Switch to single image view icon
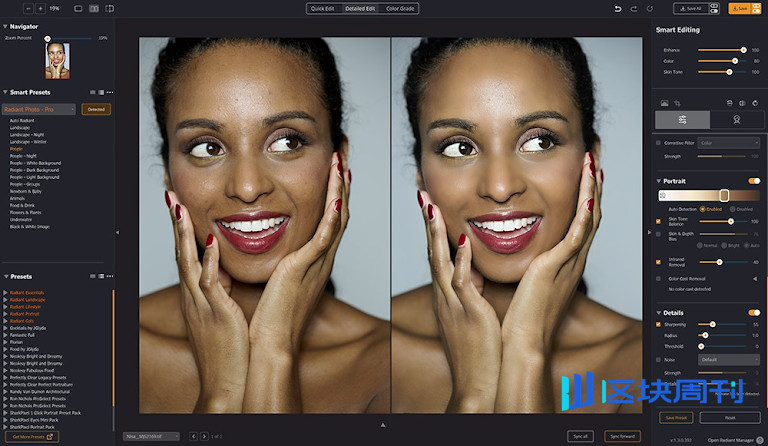The image size is (768, 446). [78, 8]
